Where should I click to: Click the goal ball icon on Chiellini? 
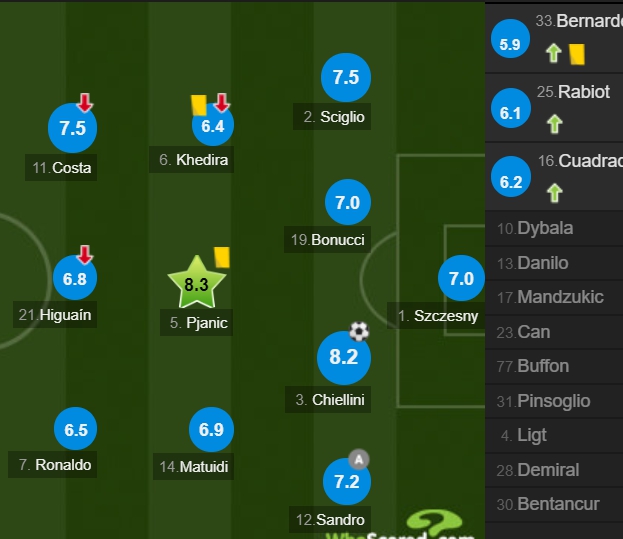(359, 331)
